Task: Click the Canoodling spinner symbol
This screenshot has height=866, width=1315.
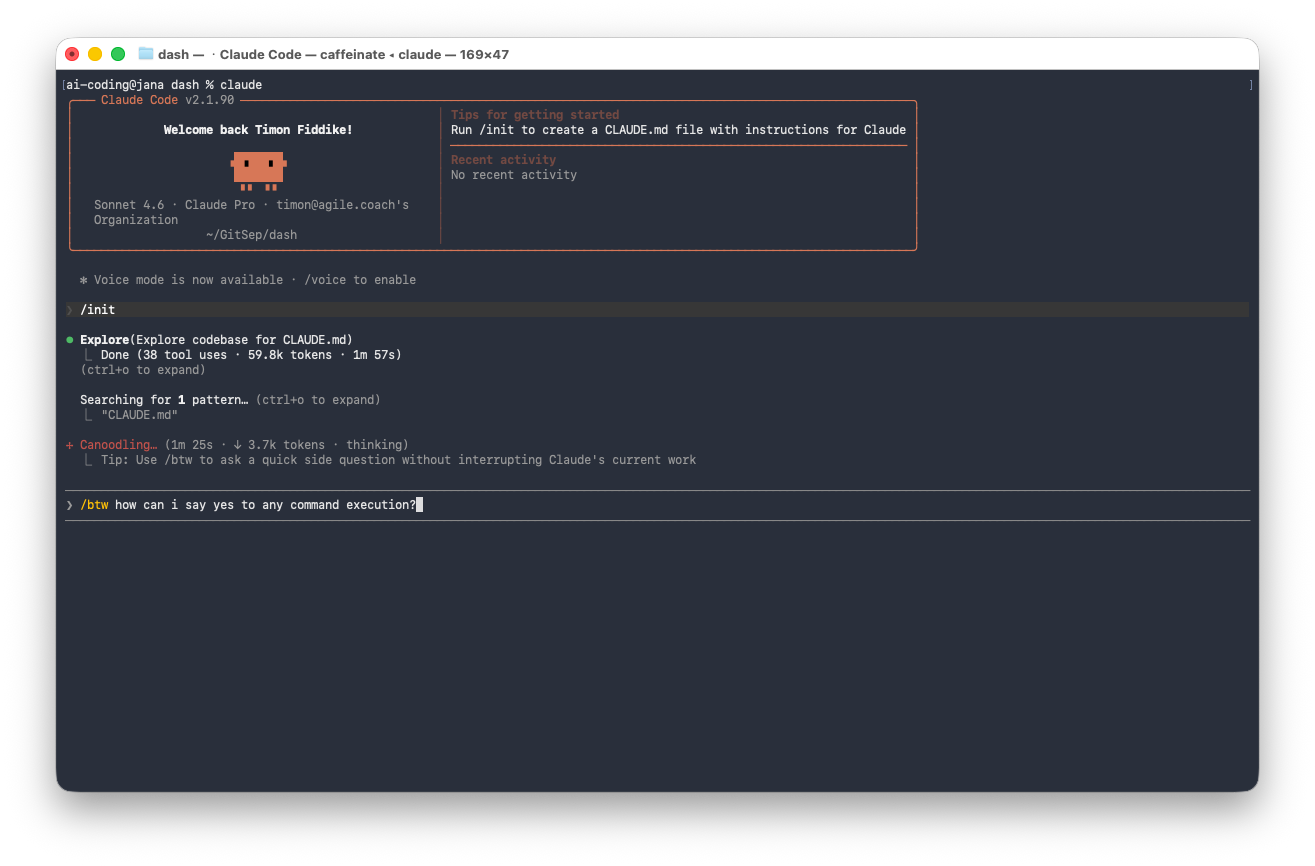Action: tap(70, 445)
